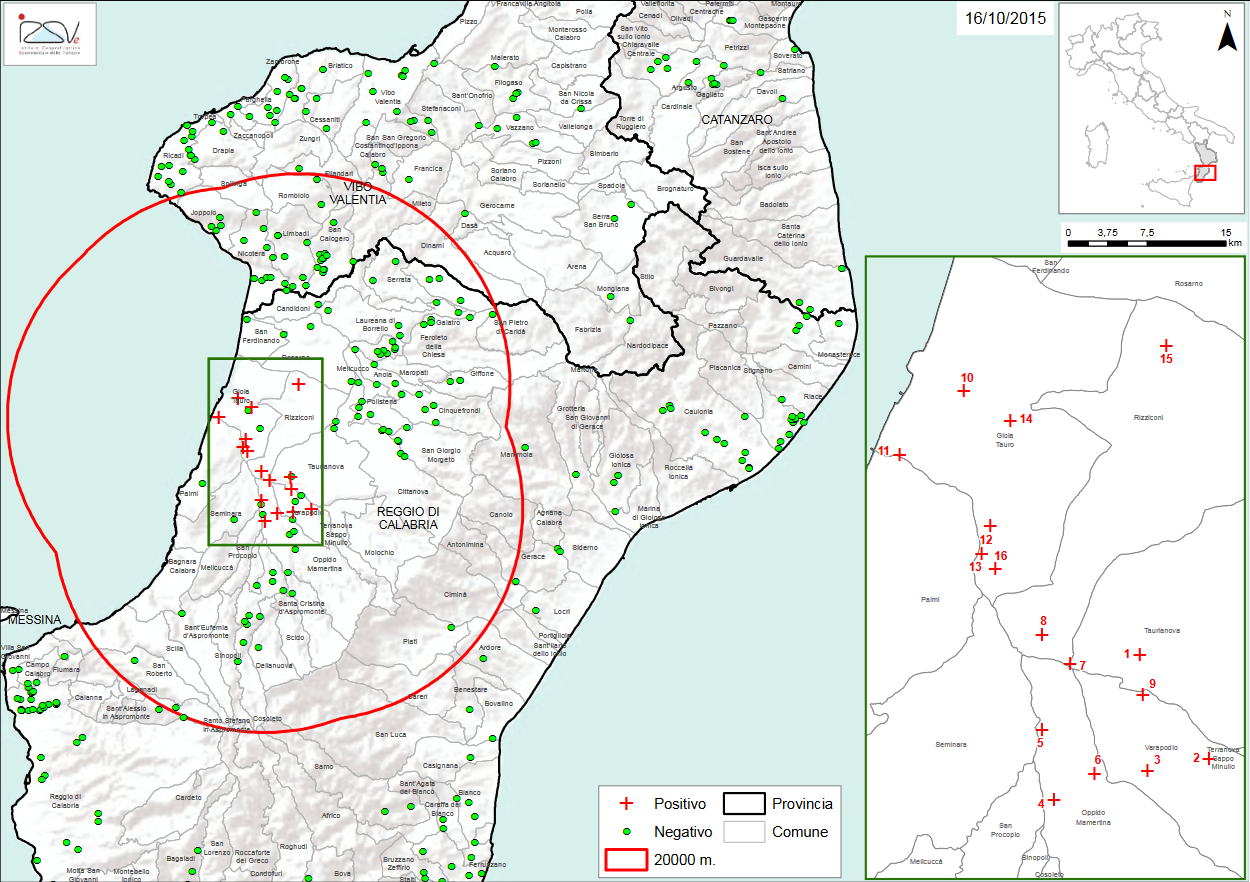Screen dimensions: 1250x882
Task: Click the black Provincia legend box
Action: pos(744,804)
